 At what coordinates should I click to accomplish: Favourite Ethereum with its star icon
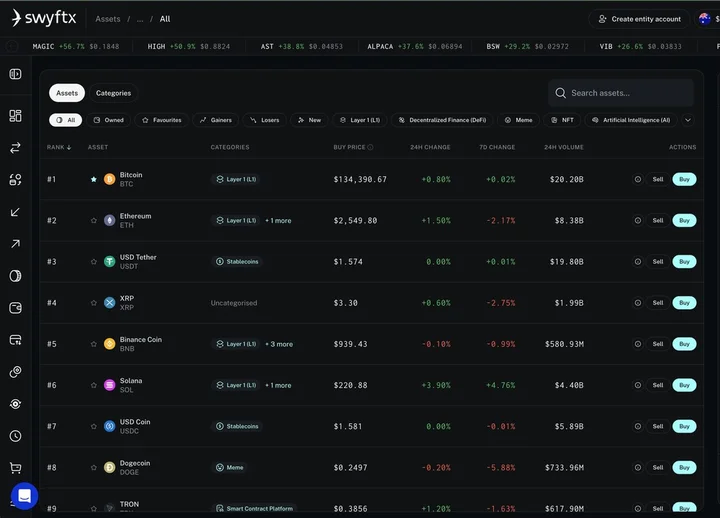pyautogui.click(x=94, y=221)
